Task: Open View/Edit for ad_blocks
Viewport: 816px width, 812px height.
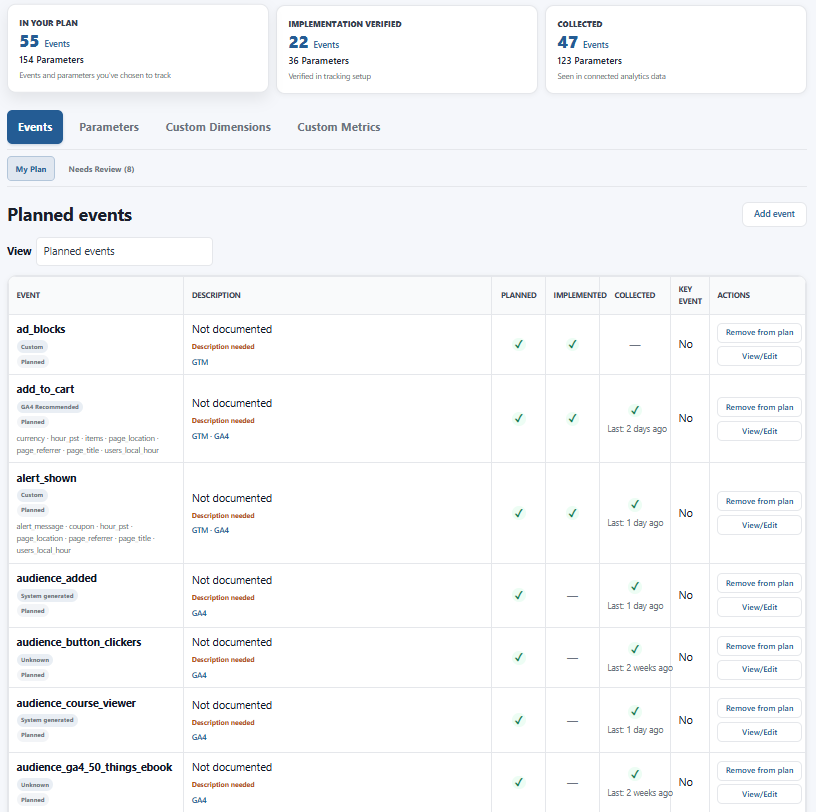Action: click(x=759, y=356)
